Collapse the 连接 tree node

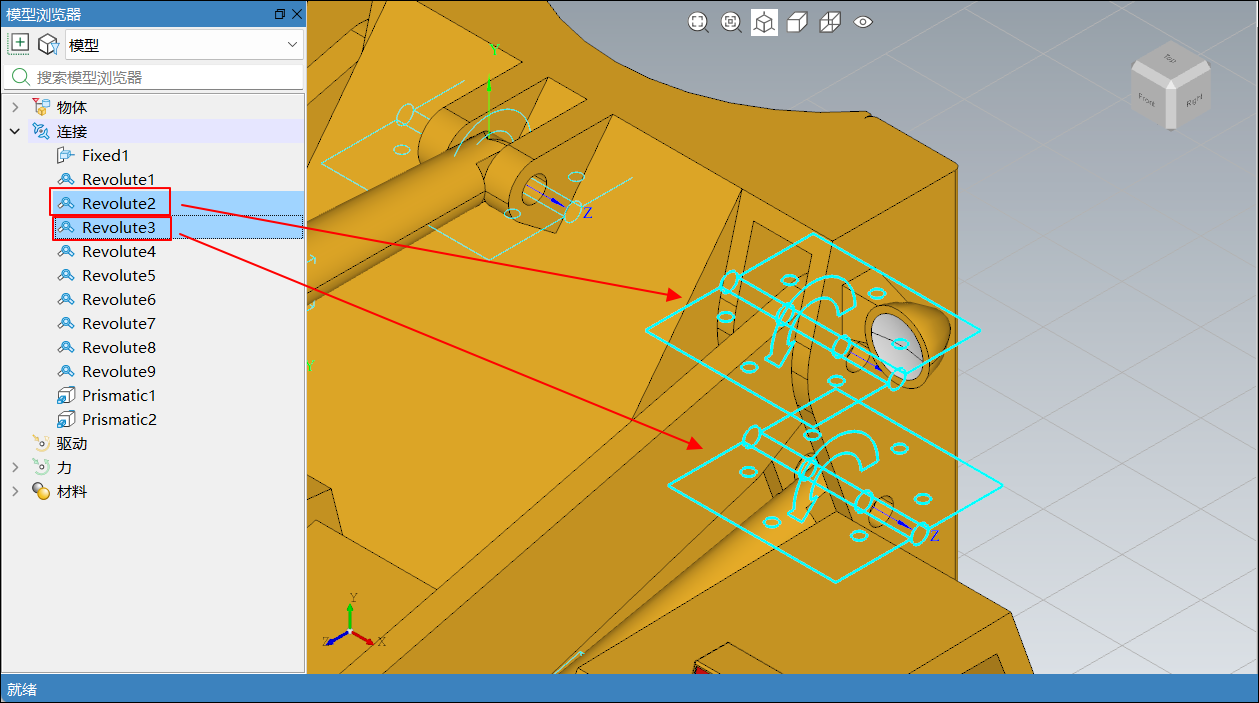(15, 131)
